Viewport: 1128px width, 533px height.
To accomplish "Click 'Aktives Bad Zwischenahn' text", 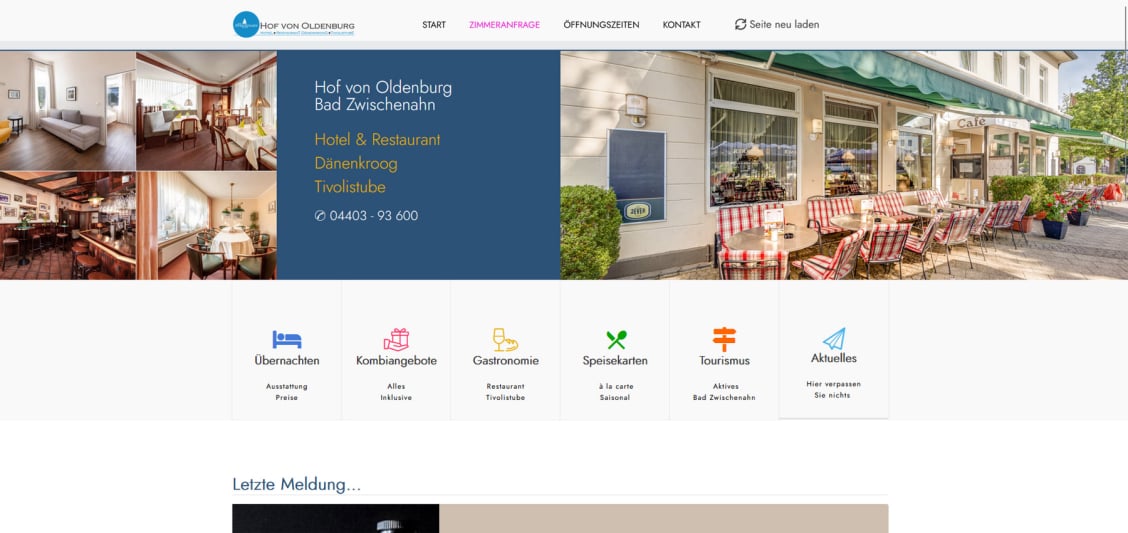I will pyautogui.click(x=724, y=392).
